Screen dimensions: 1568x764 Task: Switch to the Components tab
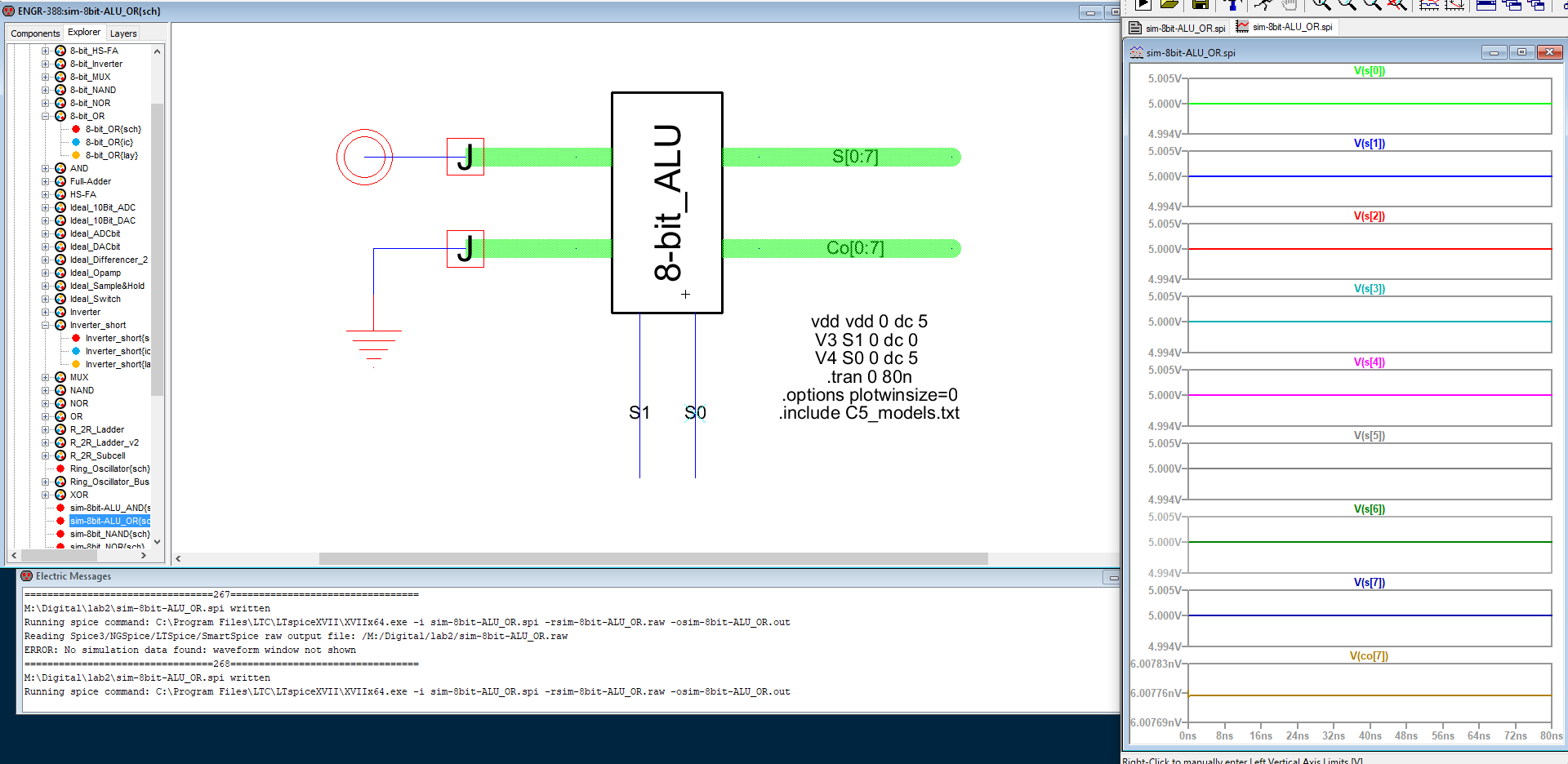pyautogui.click(x=35, y=33)
